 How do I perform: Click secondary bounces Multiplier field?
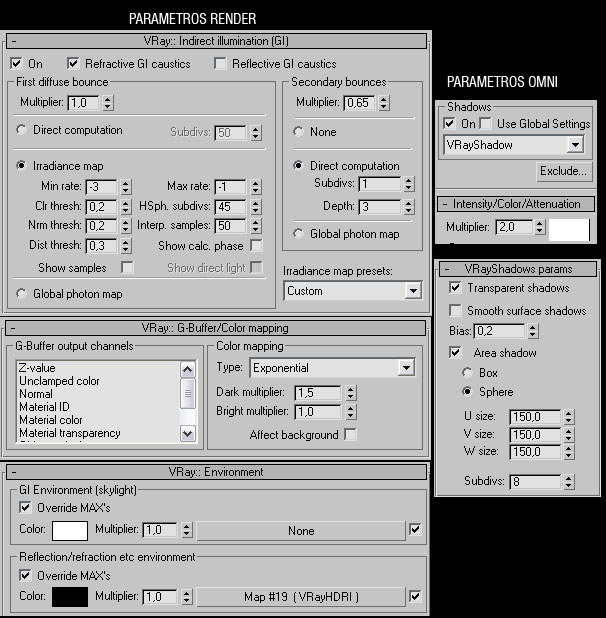tap(359, 103)
